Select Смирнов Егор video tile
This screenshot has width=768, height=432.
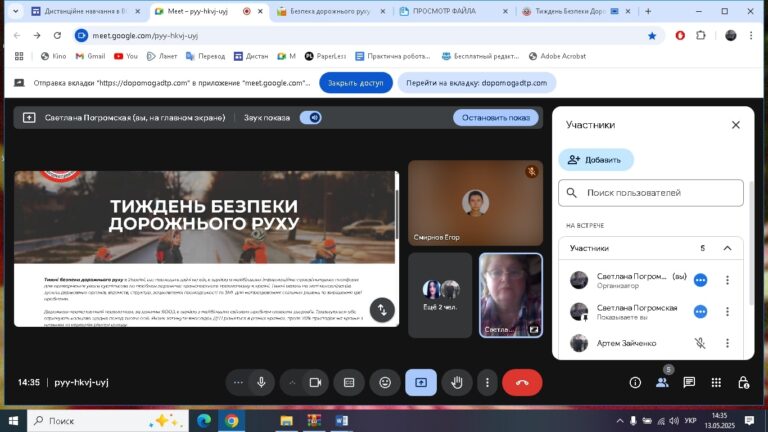coord(475,203)
